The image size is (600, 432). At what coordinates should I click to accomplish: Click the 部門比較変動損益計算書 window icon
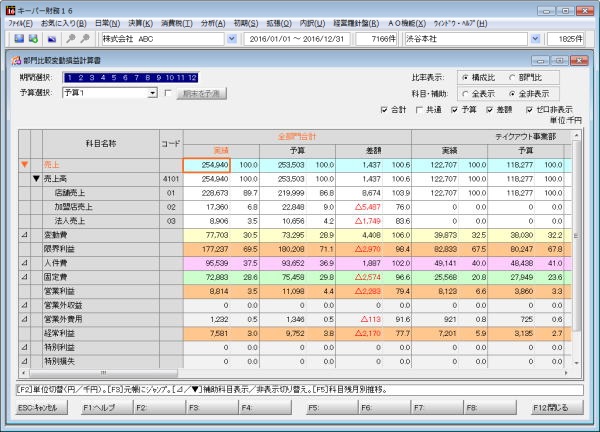[16, 60]
